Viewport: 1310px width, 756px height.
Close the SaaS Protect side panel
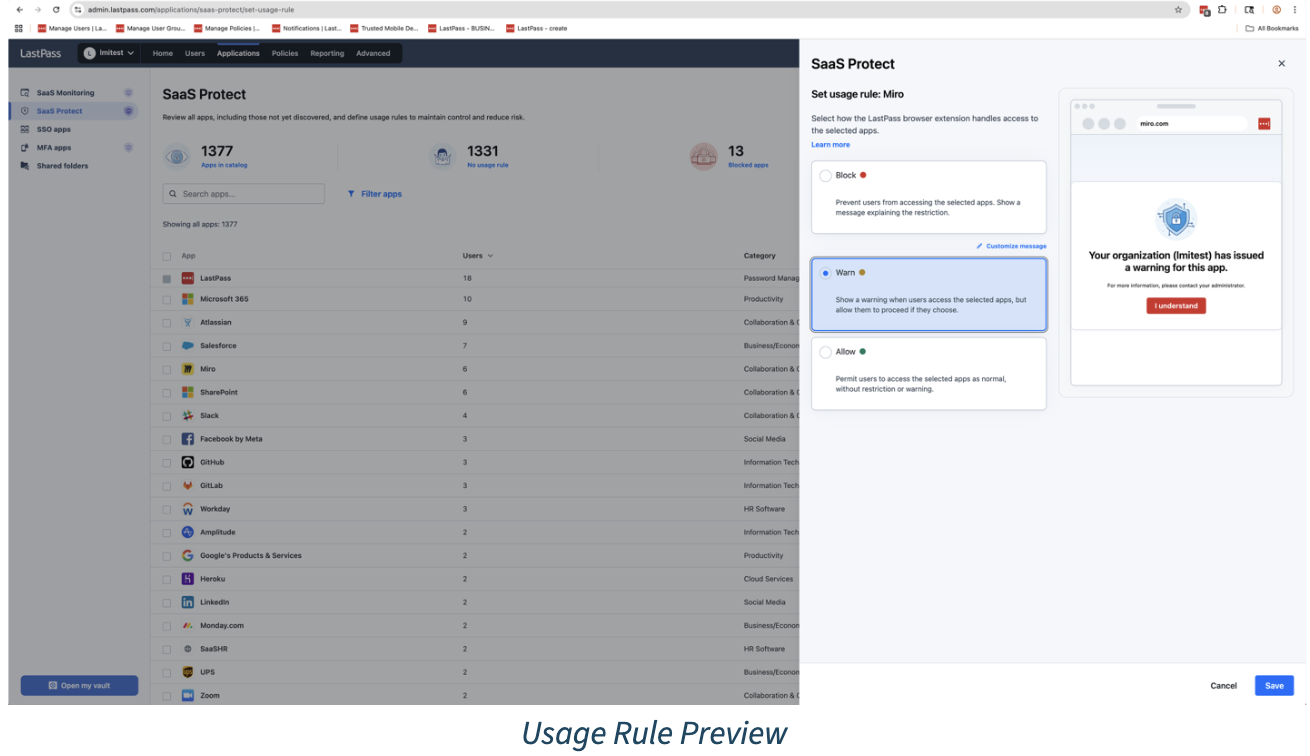[1281, 64]
